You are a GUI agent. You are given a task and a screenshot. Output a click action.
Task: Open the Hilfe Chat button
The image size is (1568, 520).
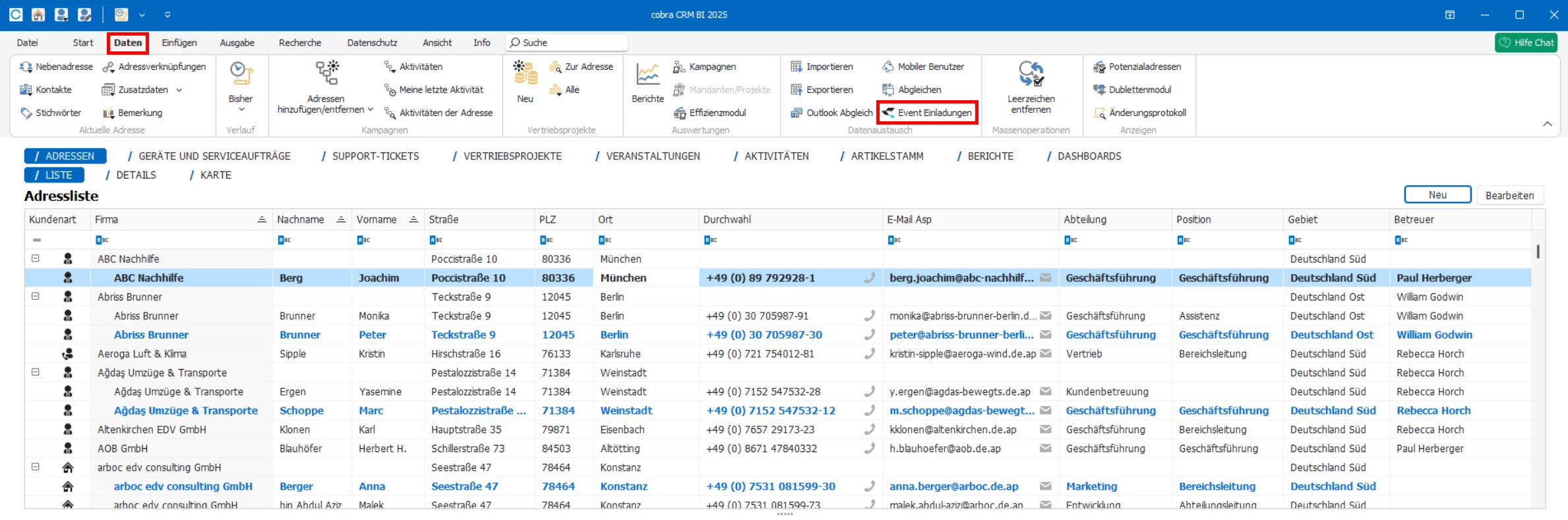[1526, 43]
